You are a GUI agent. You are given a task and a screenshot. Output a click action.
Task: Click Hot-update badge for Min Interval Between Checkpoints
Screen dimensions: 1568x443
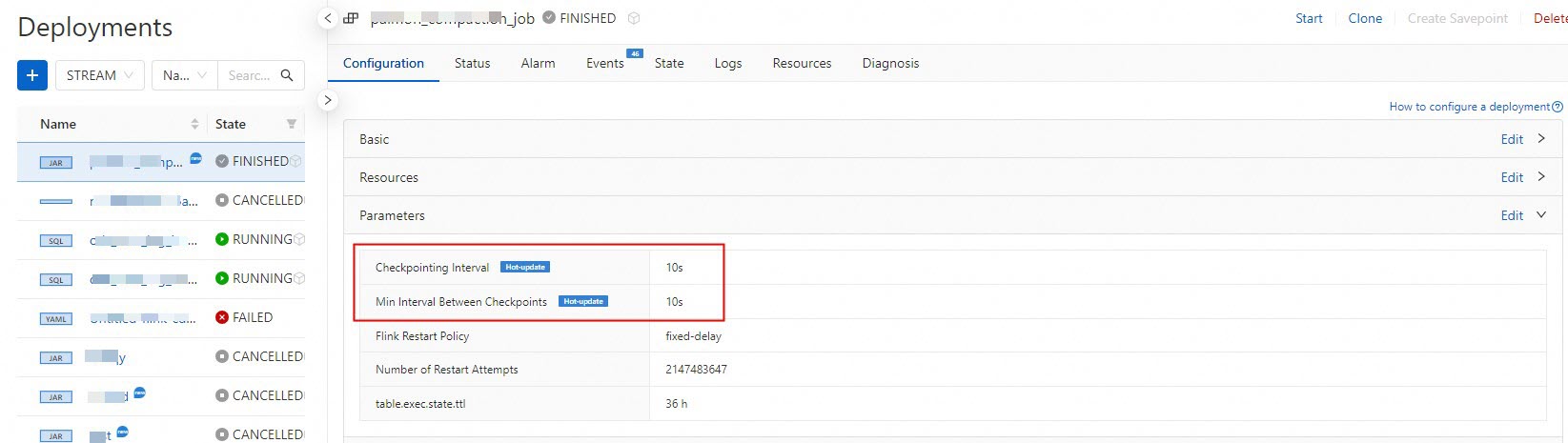click(x=583, y=301)
